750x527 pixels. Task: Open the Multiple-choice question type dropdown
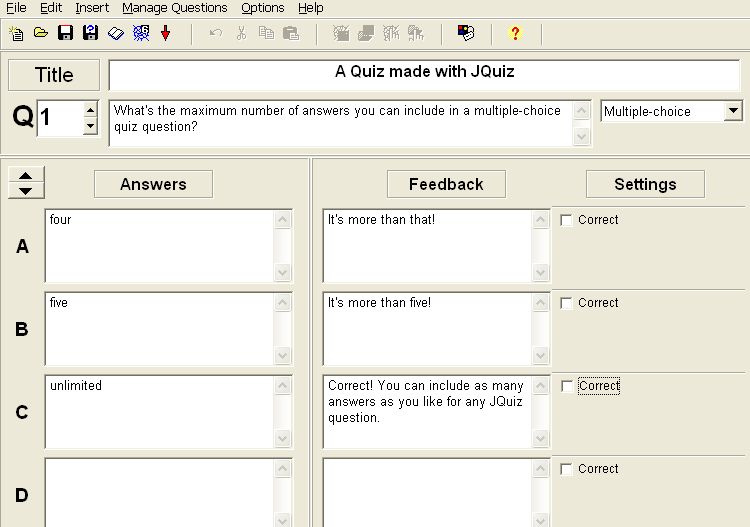click(733, 111)
